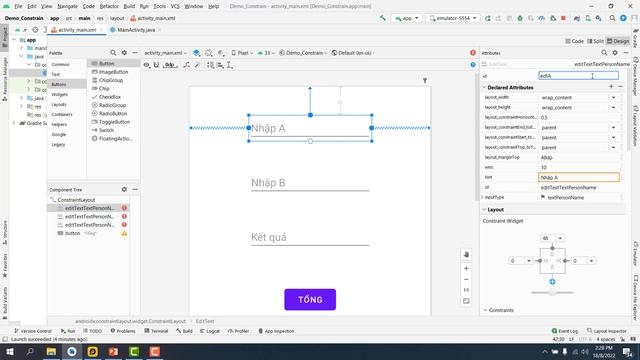Click the red error indicator in design toolbar

point(473,53)
